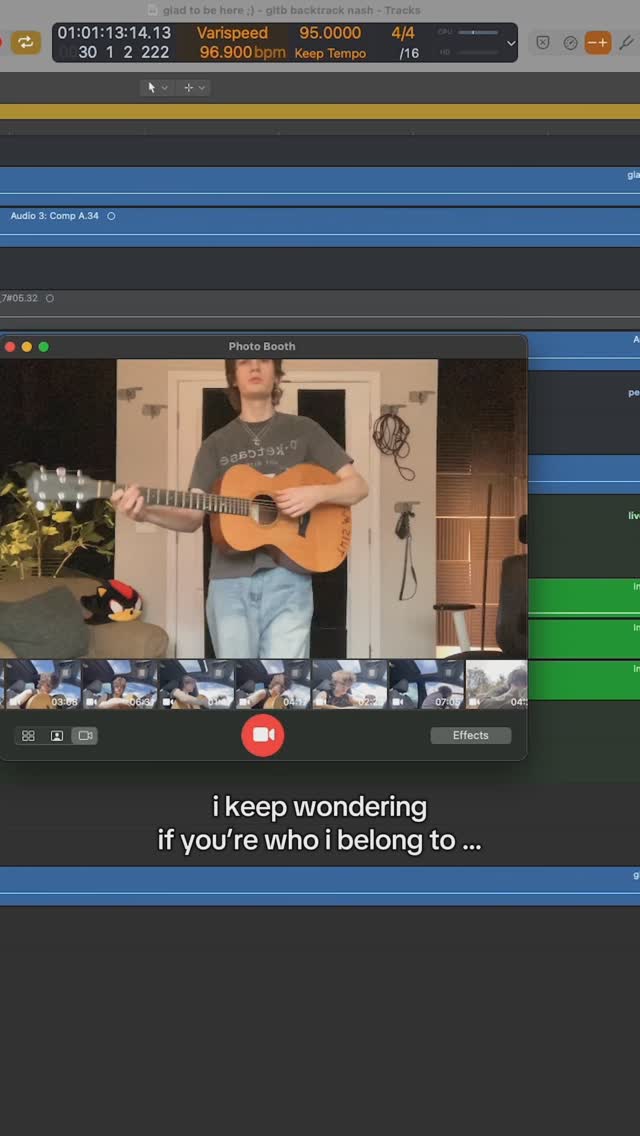Viewport: 640px width, 1136px height.
Task: Click the Keep Tempo menu label
Action: (x=330, y=53)
